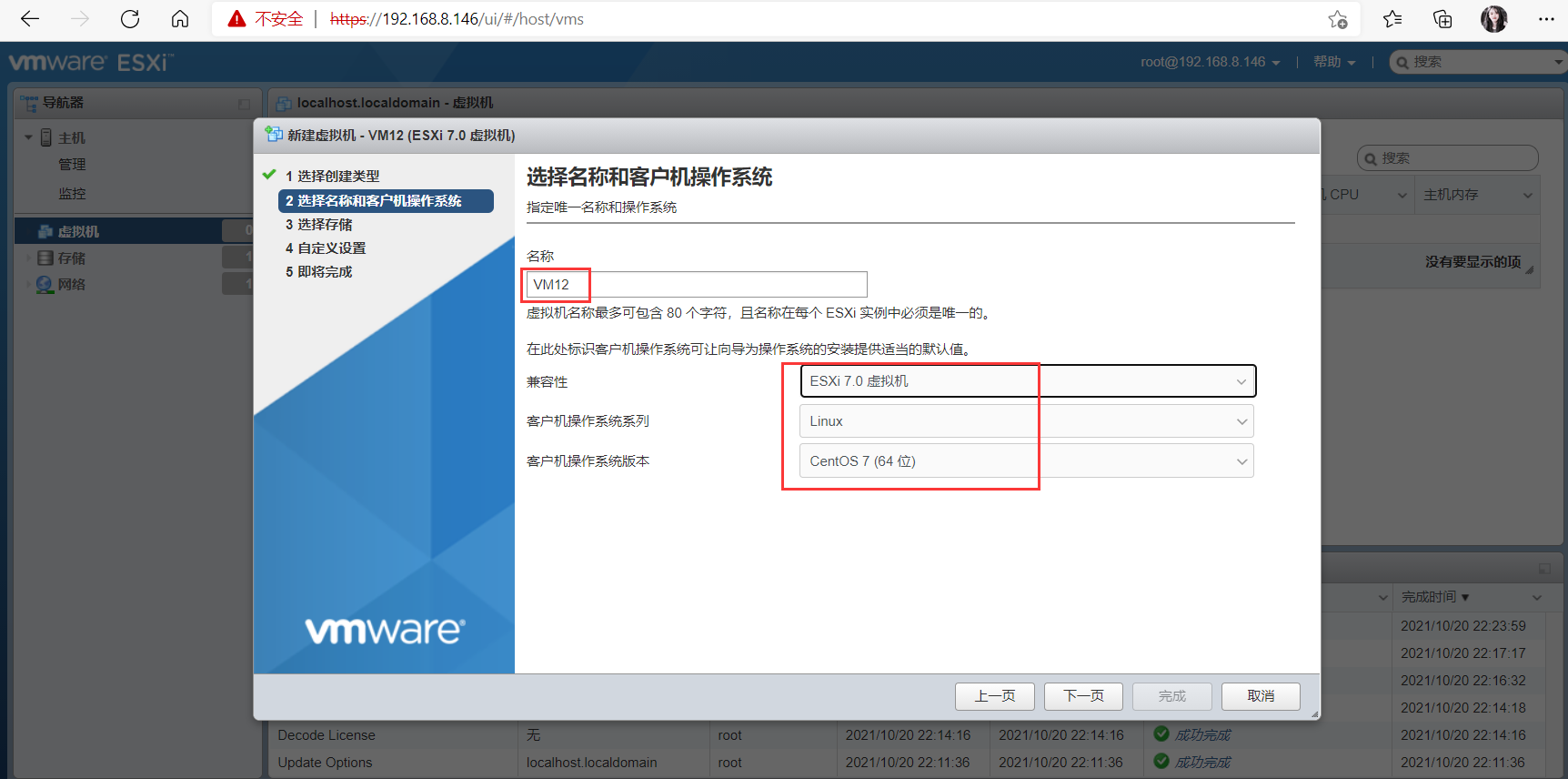
Task: Click the storage icon in navigator
Action: point(45,258)
